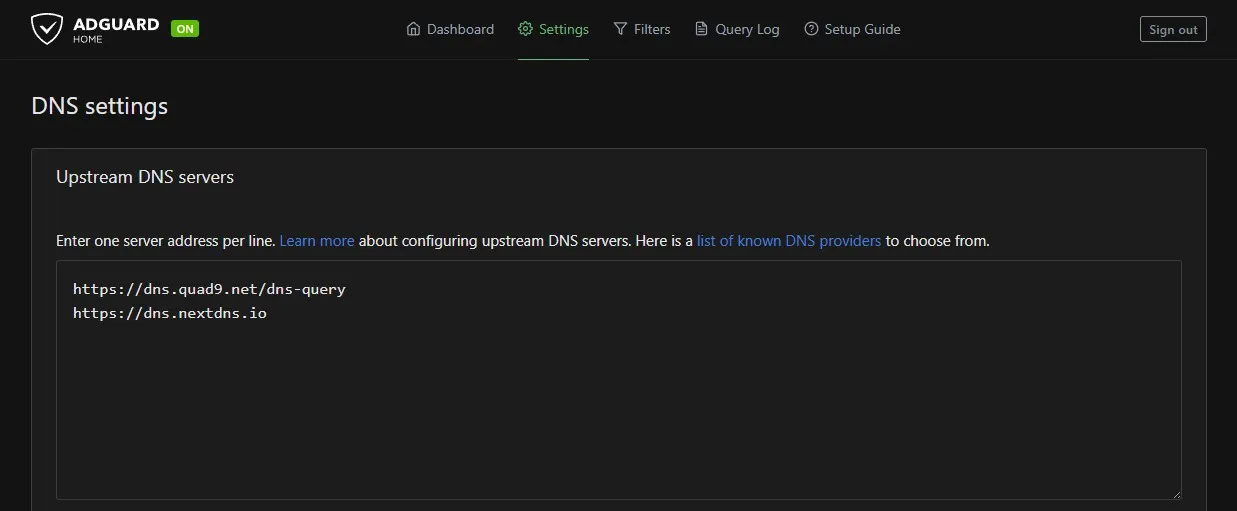The image size is (1237, 511).
Task: Open the list of known DNS providers link
Action: tap(789, 241)
